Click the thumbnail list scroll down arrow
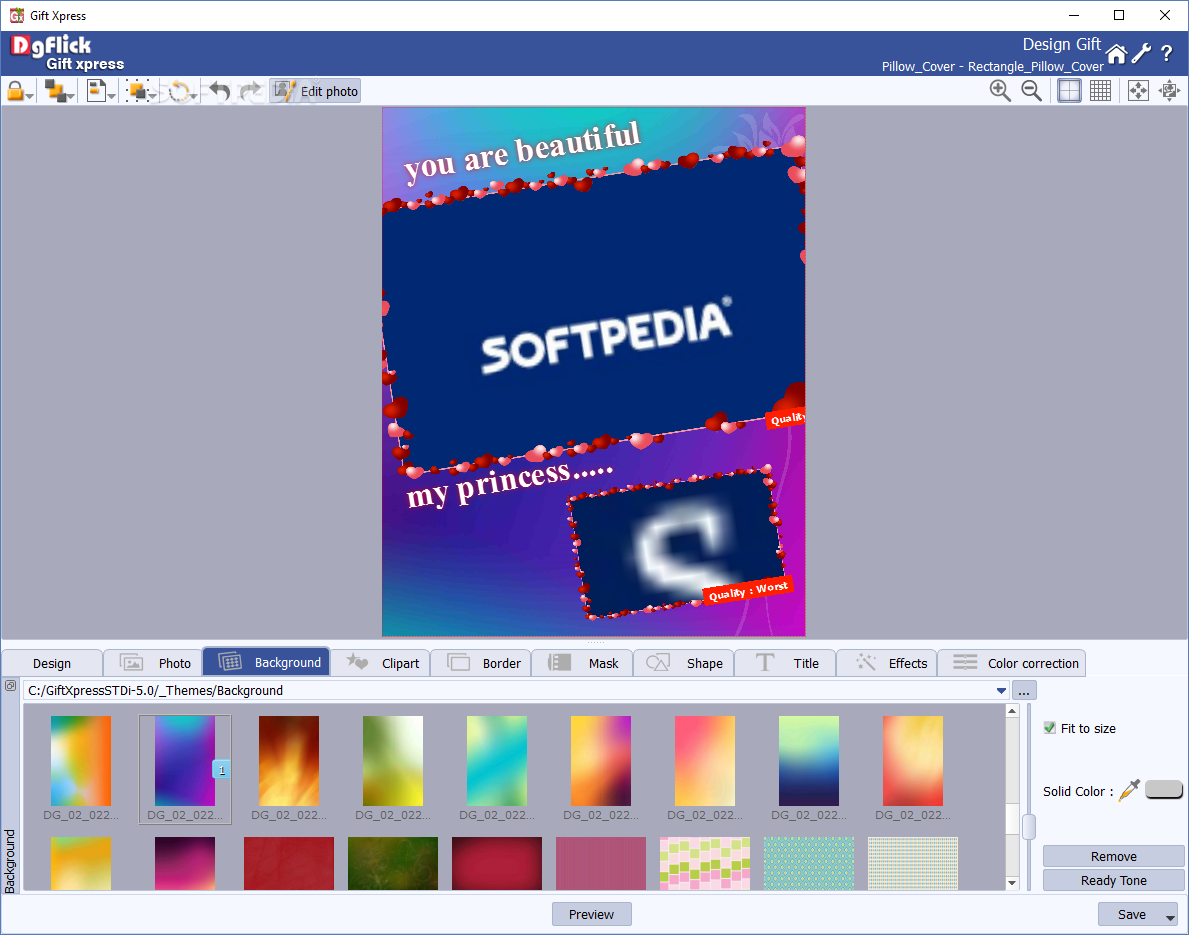This screenshot has height=935, width=1189. pos(1012,883)
